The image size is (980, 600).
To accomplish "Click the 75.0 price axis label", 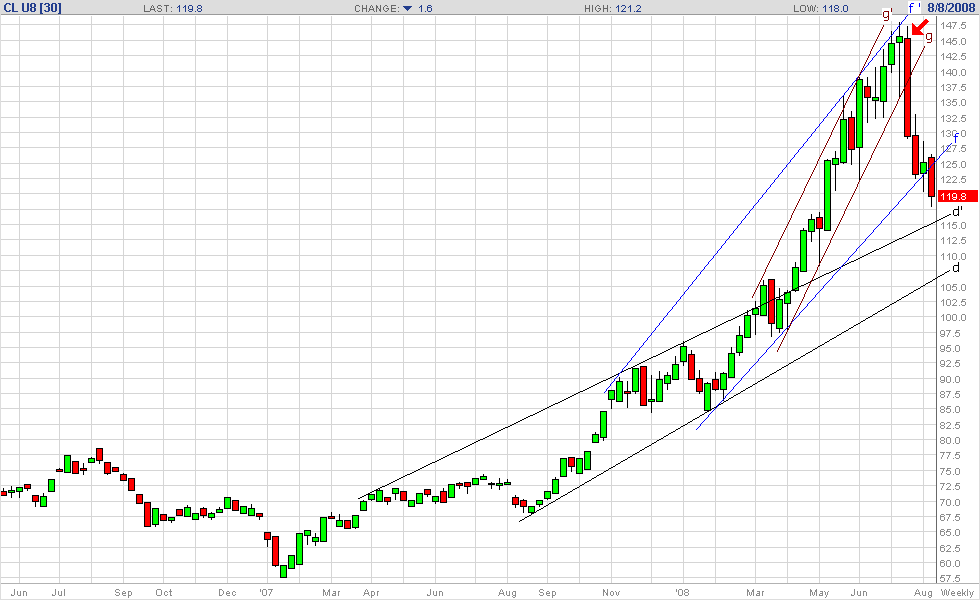I will (x=951, y=472).
